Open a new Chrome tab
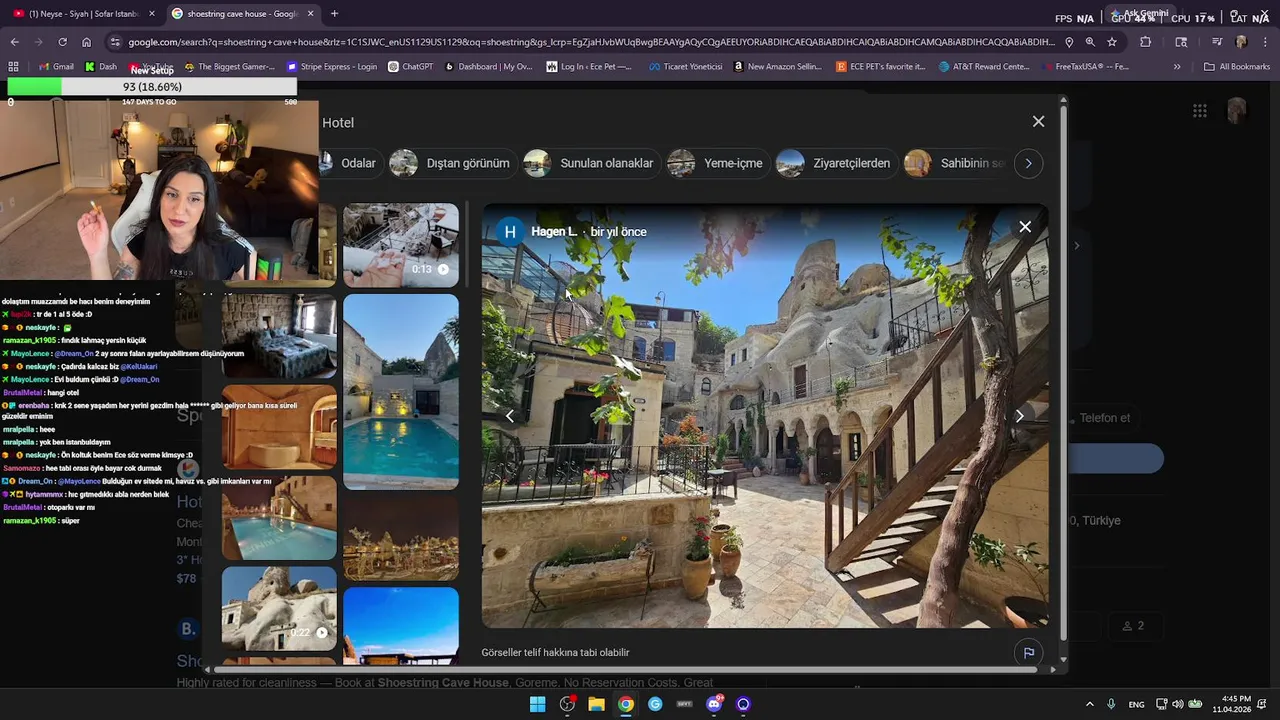The width and height of the screenshot is (1280, 720). (x=334, y=14)
